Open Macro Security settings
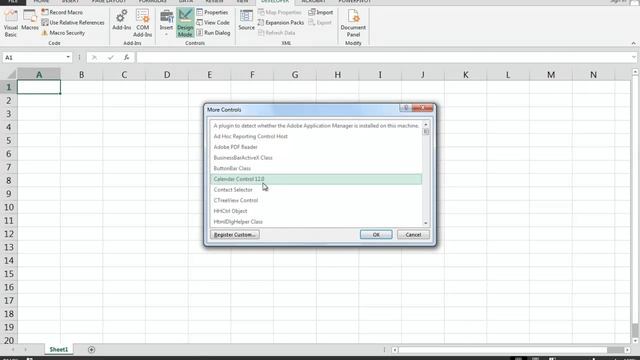Image resolution: width=640 pixels, height=360 pixels. [63, 33]
